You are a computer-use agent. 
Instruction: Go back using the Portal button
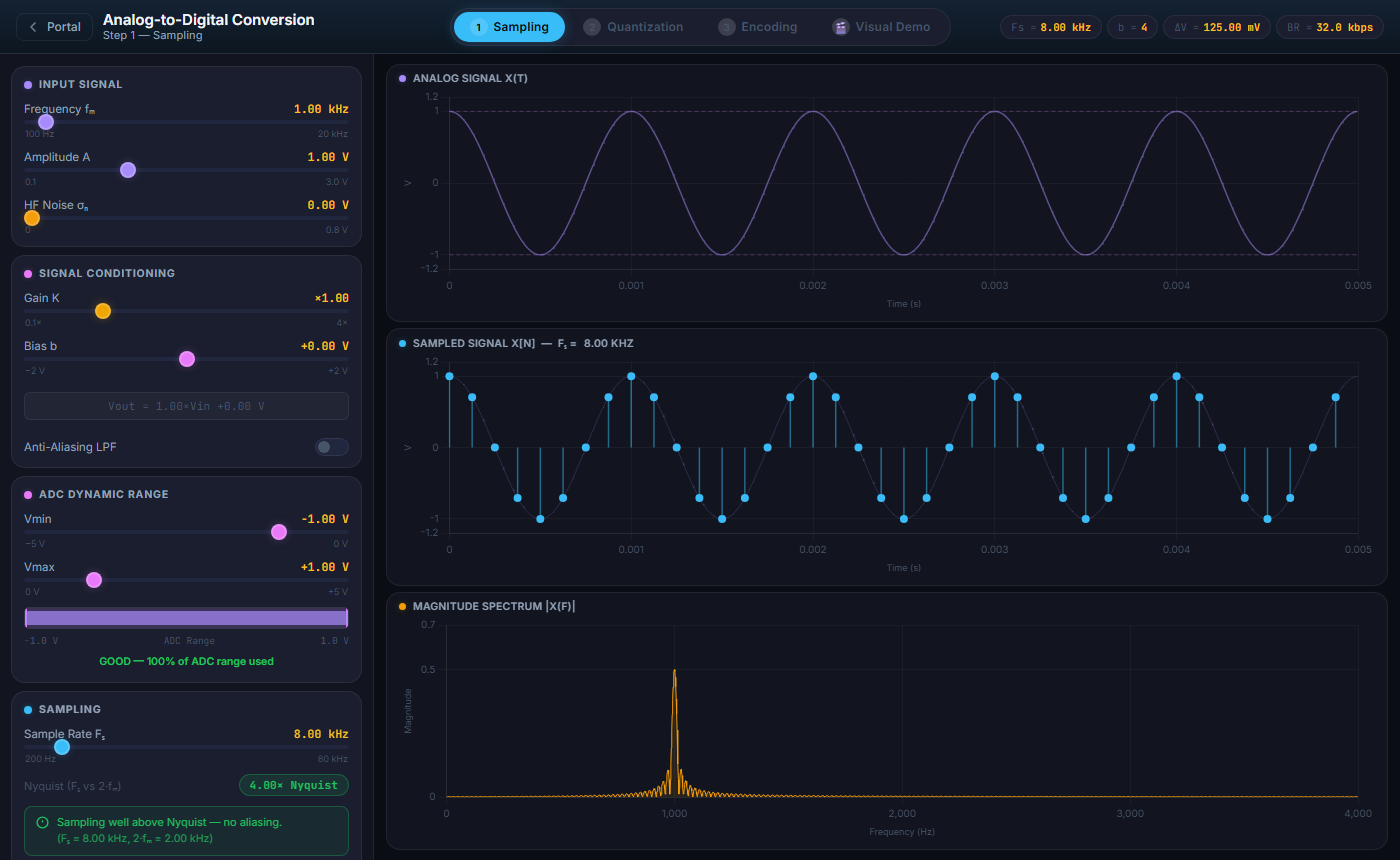[x=55, y=27]
